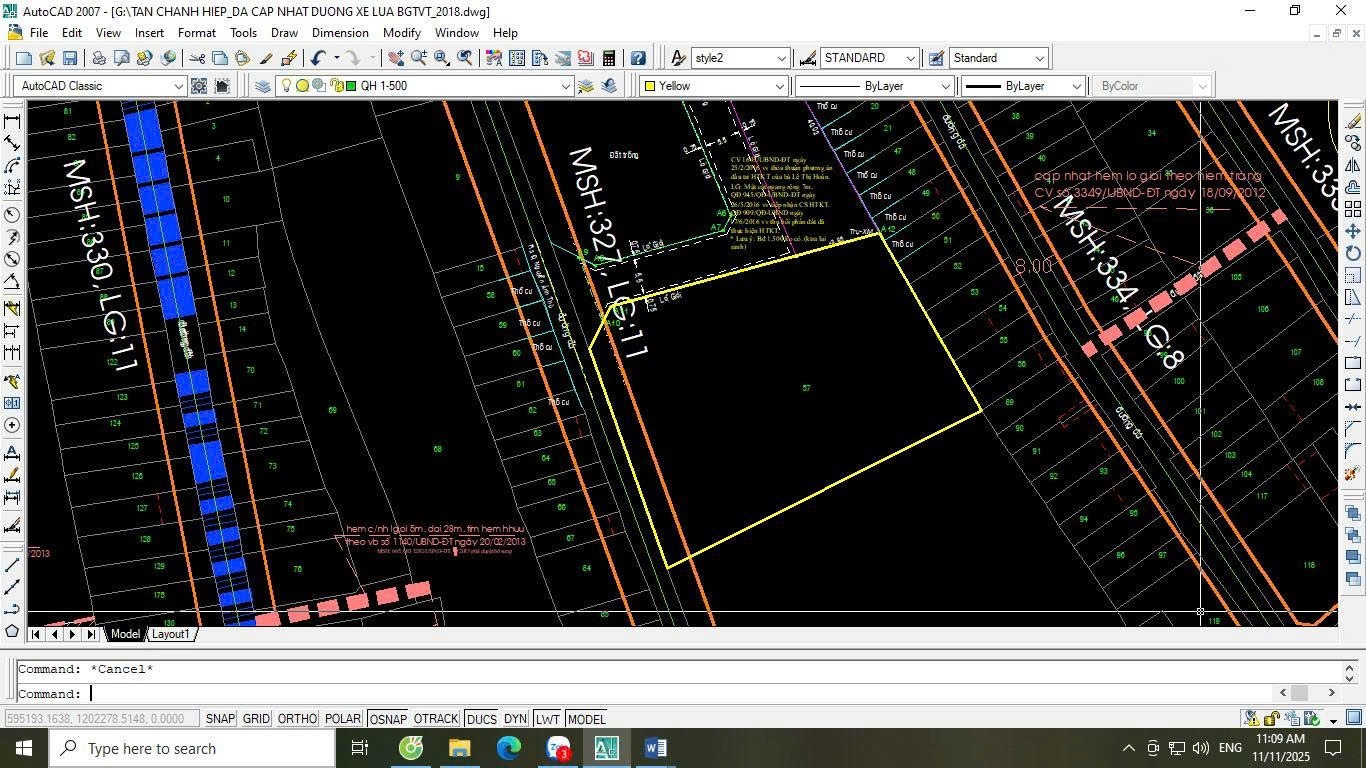Open the Dimension menu
This screenshot has width=1366, height=768.
click(x=340, y=32)
